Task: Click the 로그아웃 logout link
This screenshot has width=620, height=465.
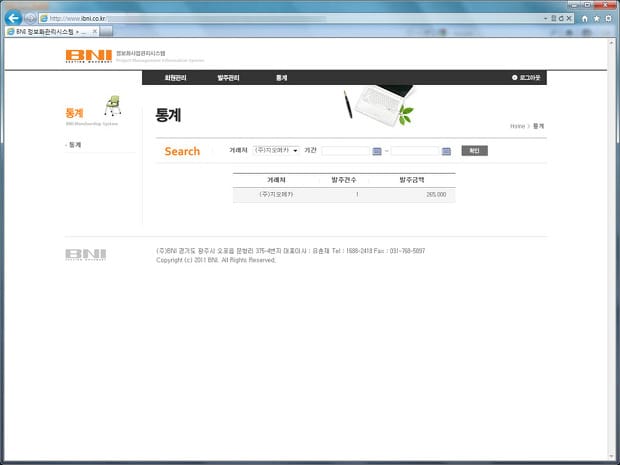Action: [526, 77]
